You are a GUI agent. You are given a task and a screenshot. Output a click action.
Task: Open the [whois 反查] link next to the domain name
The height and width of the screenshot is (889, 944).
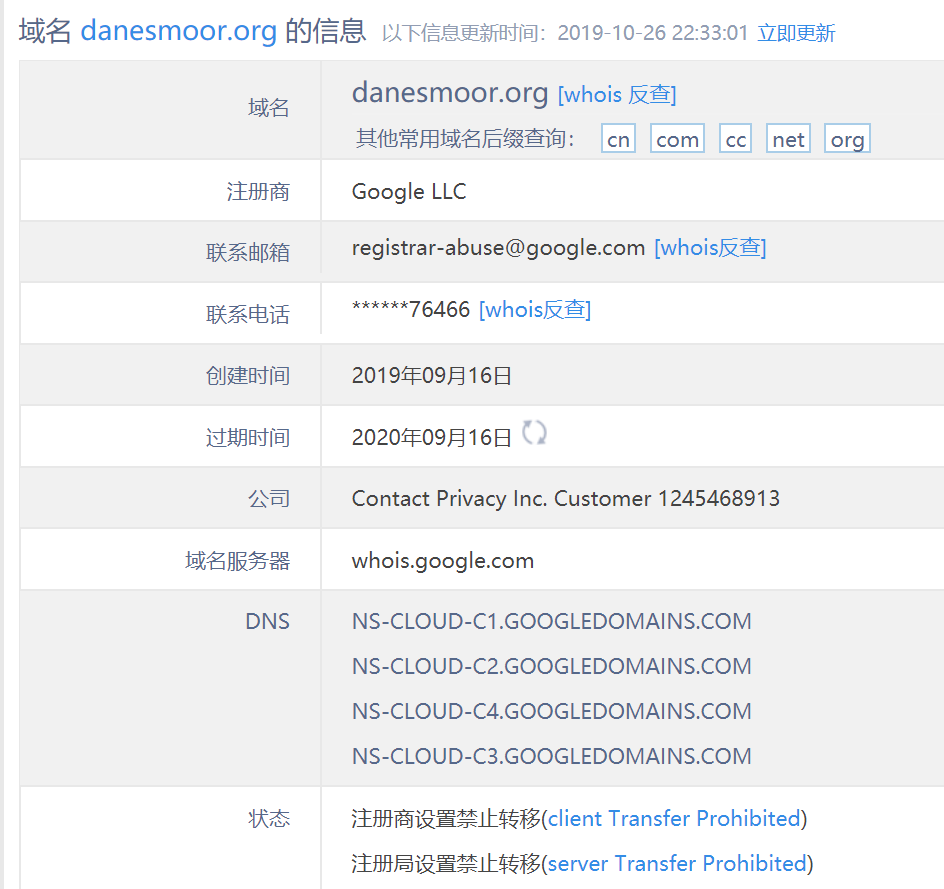tap(617, 94)
